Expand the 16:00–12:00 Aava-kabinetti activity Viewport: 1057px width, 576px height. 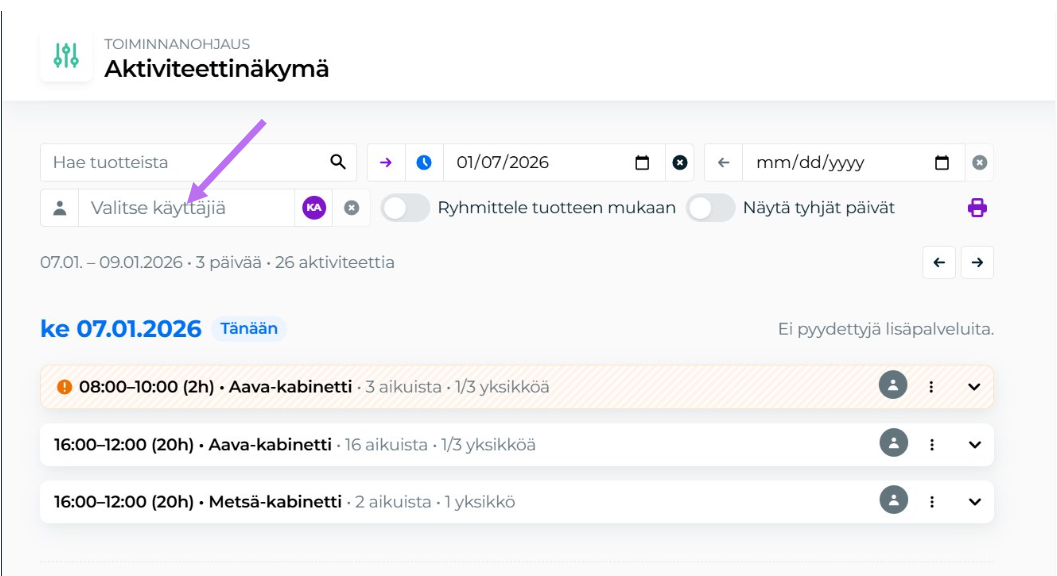click(975, 444)
